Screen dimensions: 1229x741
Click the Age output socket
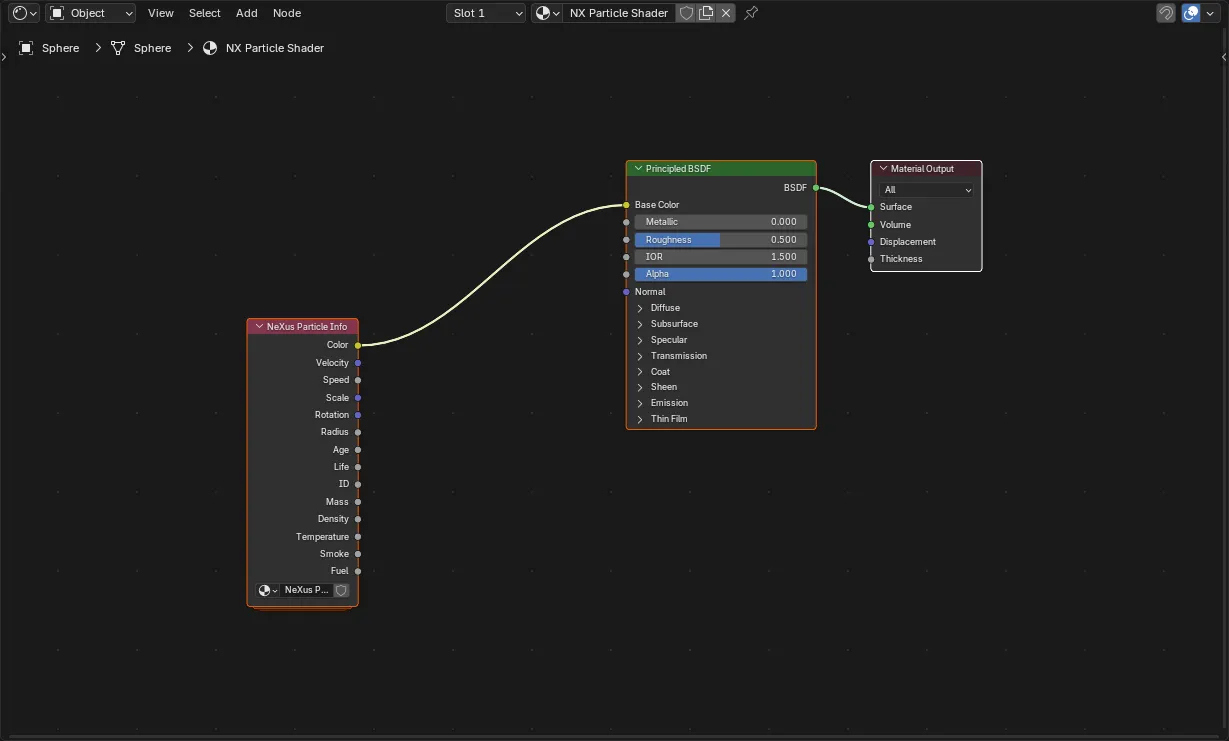tap(358, 450)
